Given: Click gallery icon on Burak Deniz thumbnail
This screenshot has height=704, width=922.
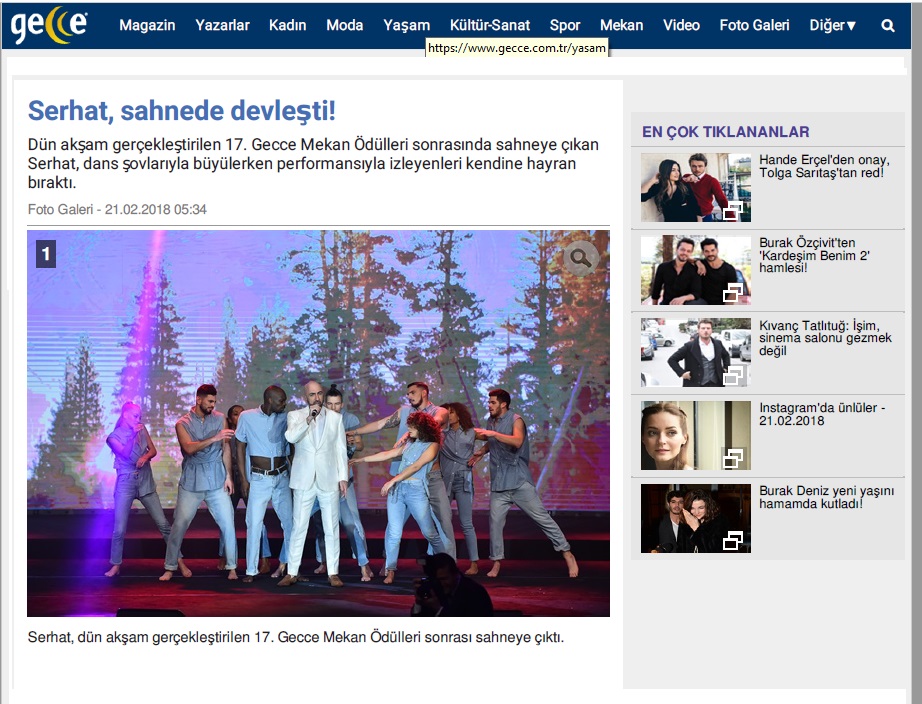Looking at the screenshot, I should [x=733, y=540].
